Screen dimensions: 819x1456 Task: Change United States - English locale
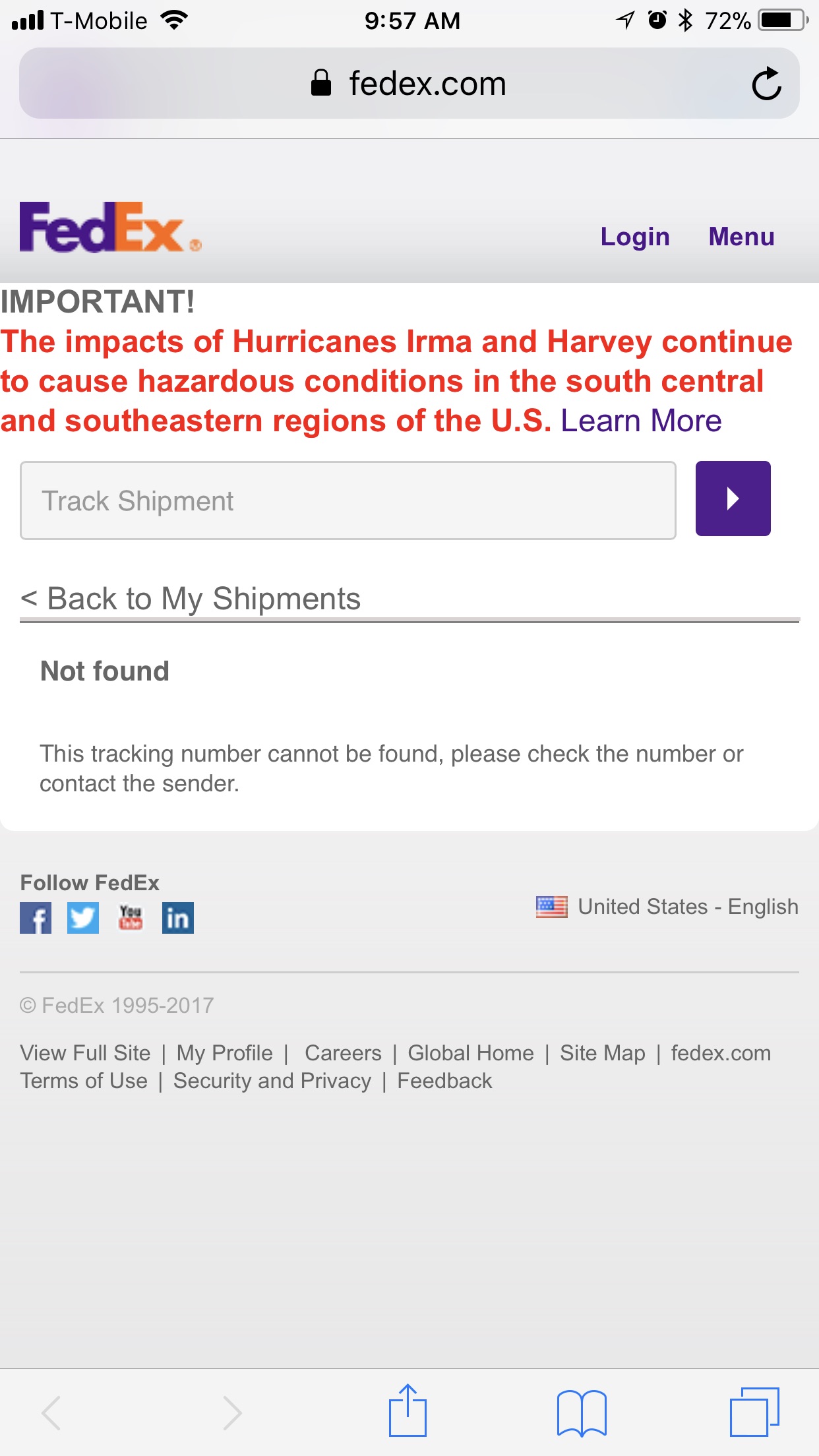(x=667, y=907)
